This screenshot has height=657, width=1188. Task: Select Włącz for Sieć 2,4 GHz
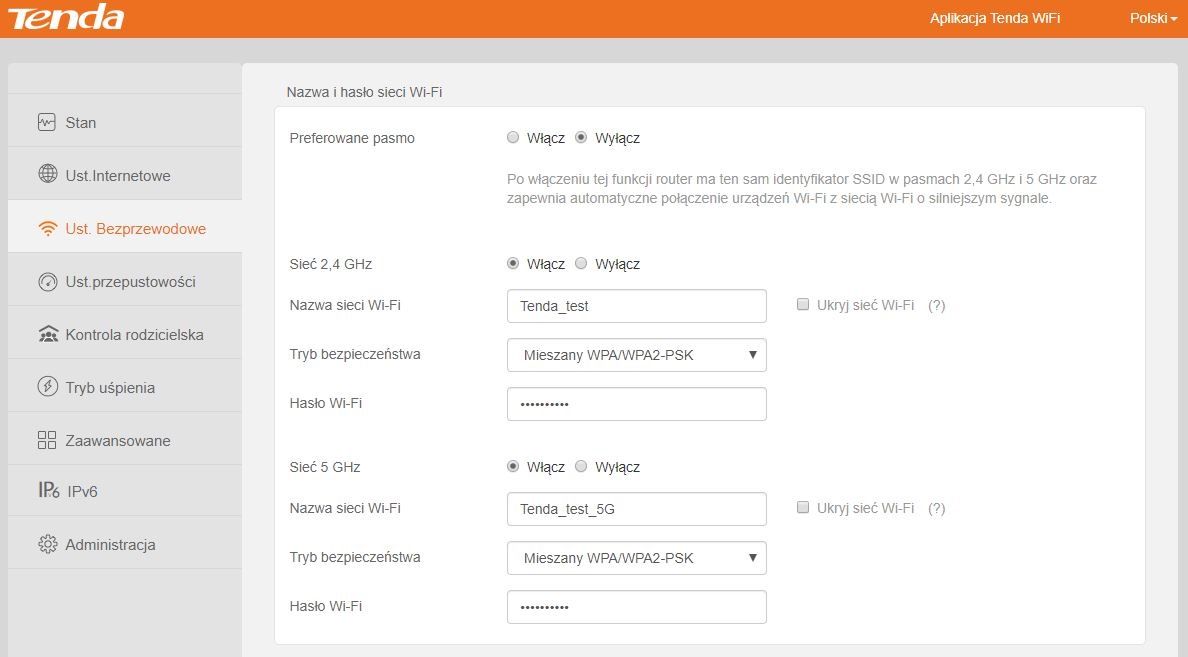point(513,263)
